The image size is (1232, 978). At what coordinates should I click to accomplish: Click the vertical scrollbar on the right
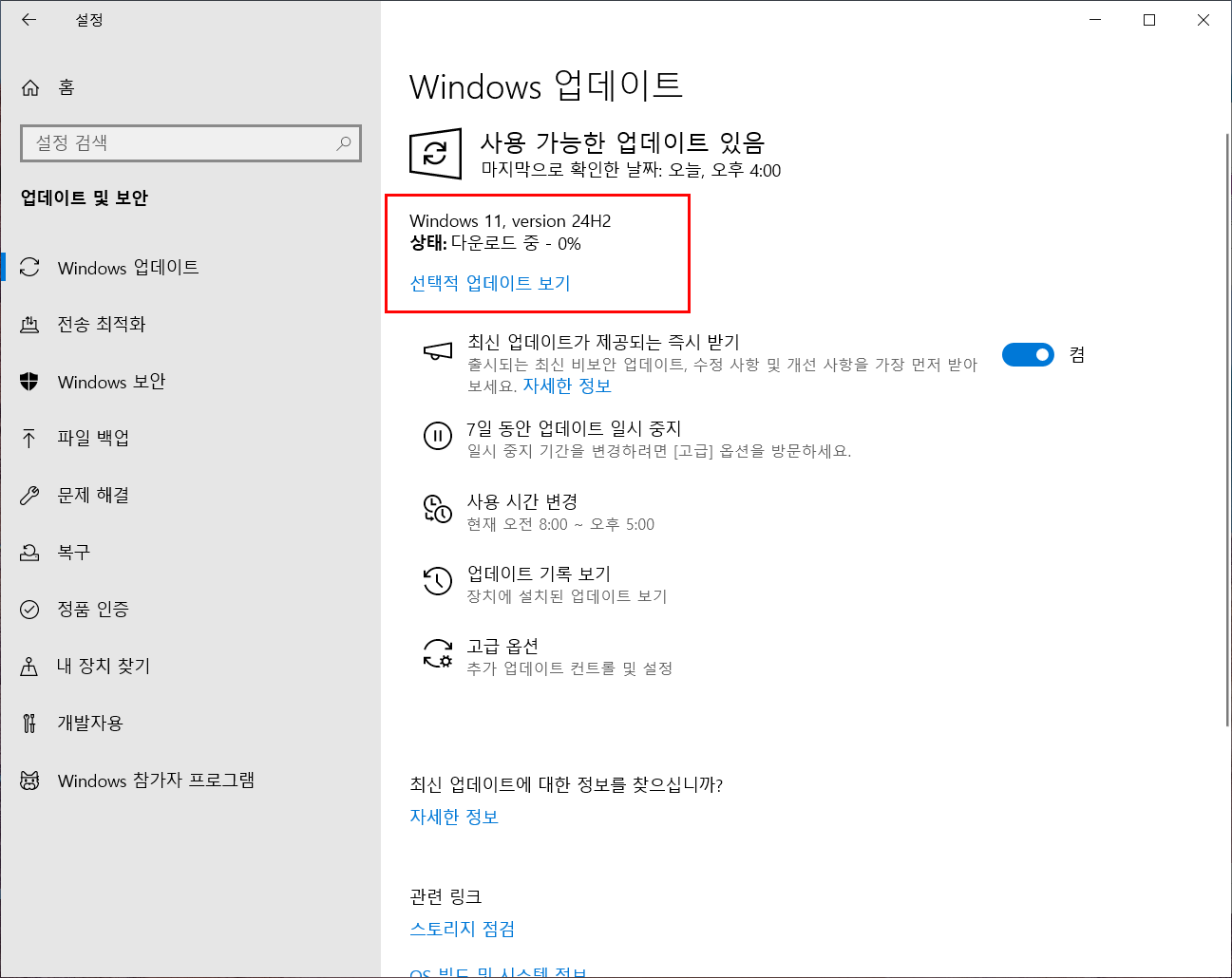pos(1226,430)
